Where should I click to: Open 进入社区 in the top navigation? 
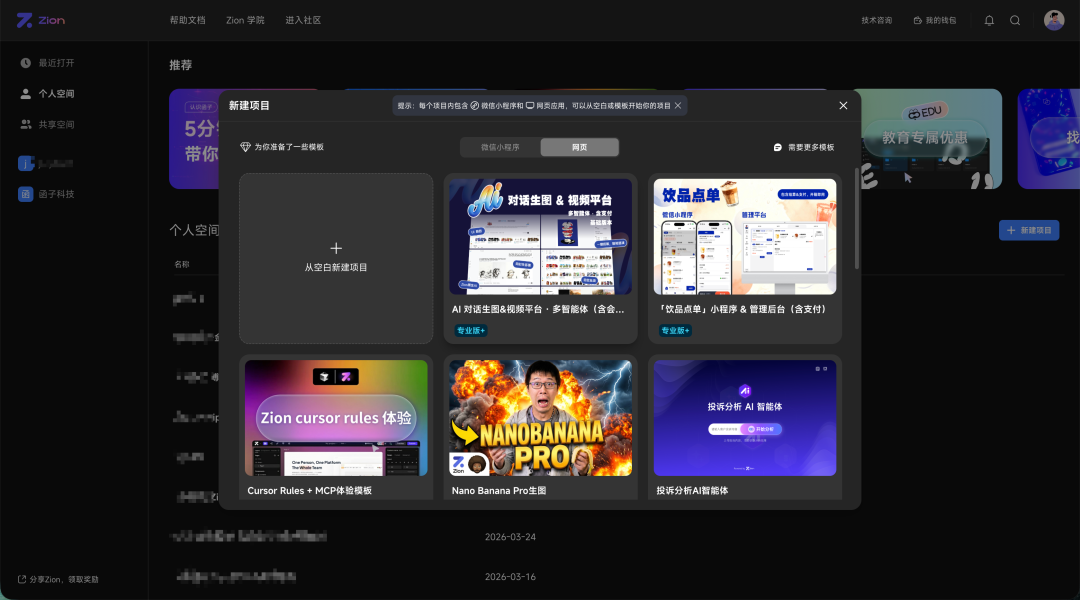(x=303, y=21)
